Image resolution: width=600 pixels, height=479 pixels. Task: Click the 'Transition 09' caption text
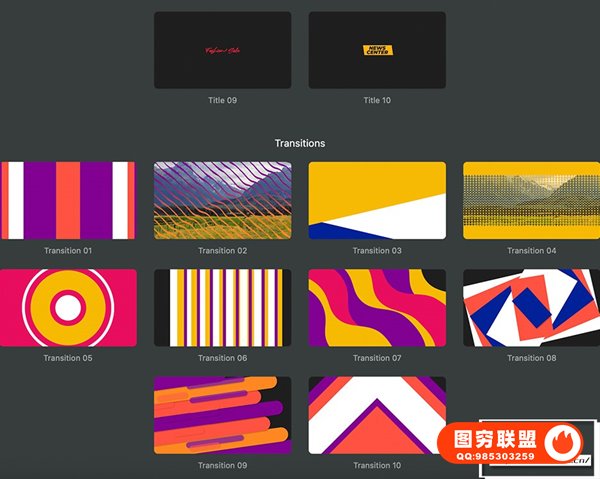tap(222, 466)
